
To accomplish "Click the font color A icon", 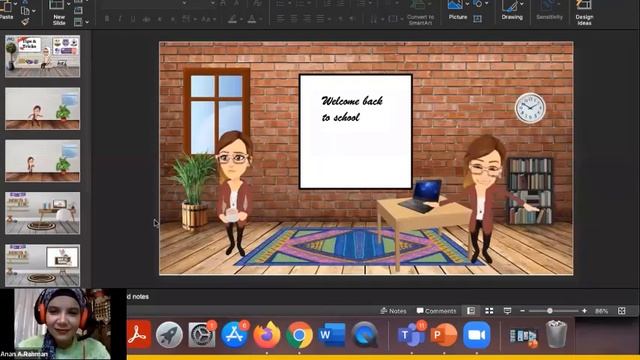I will point(251,19).
